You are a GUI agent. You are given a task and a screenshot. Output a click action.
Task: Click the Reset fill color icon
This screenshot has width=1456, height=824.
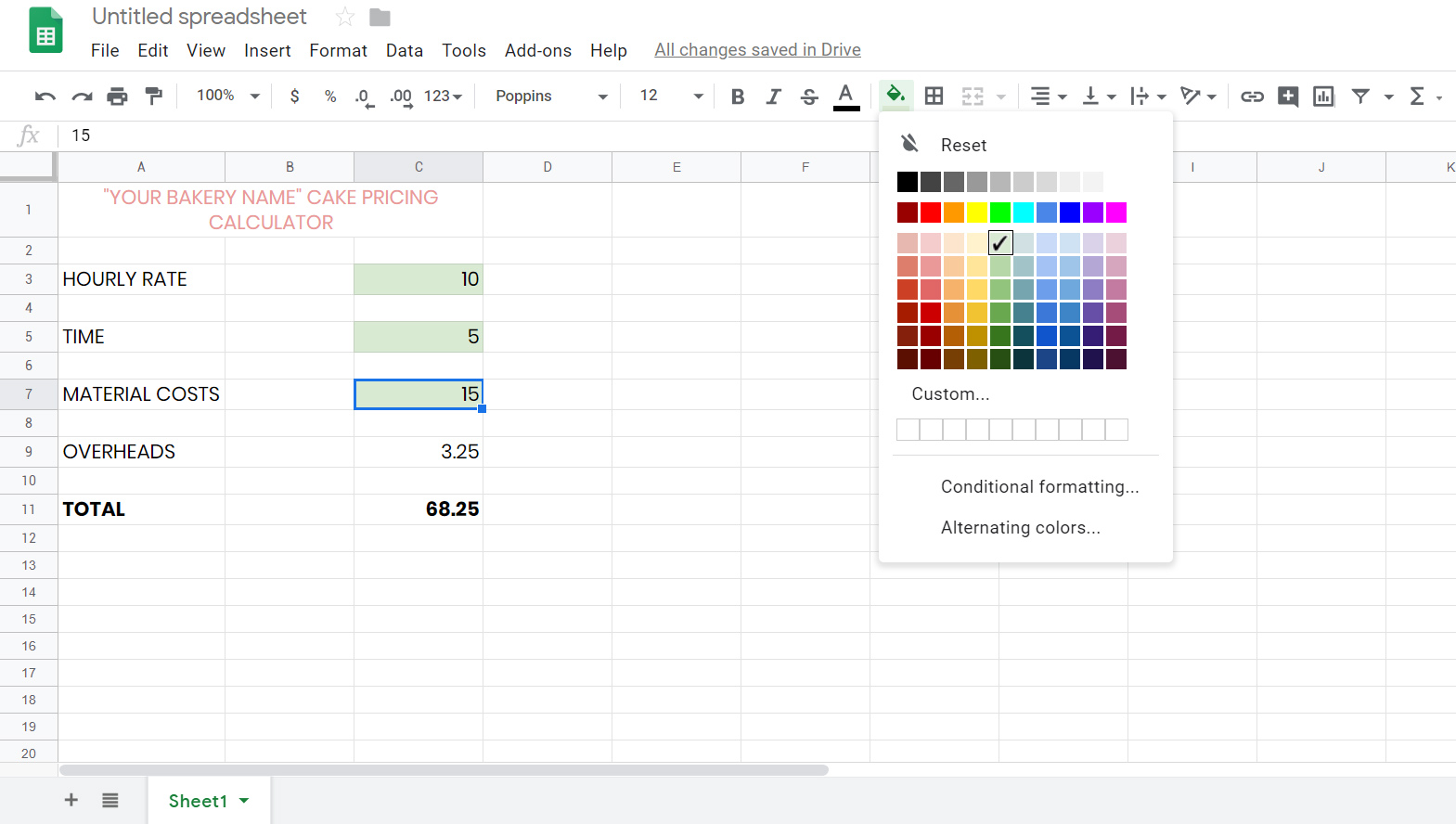909,144
